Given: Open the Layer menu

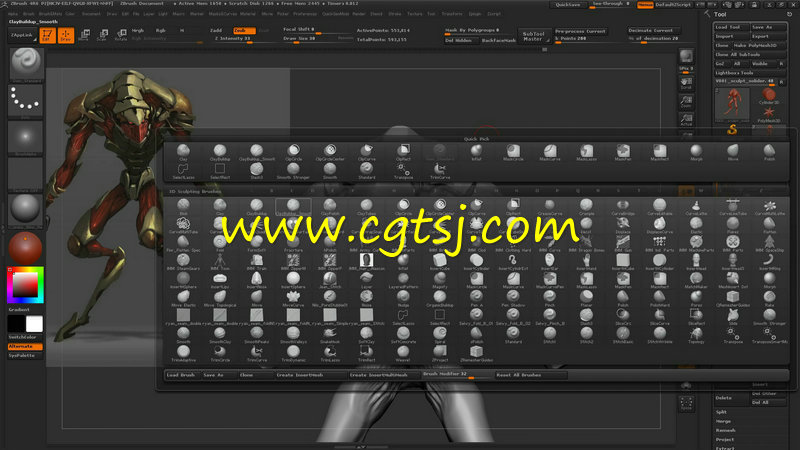Looking at the screenshot, I should [148, 14].
